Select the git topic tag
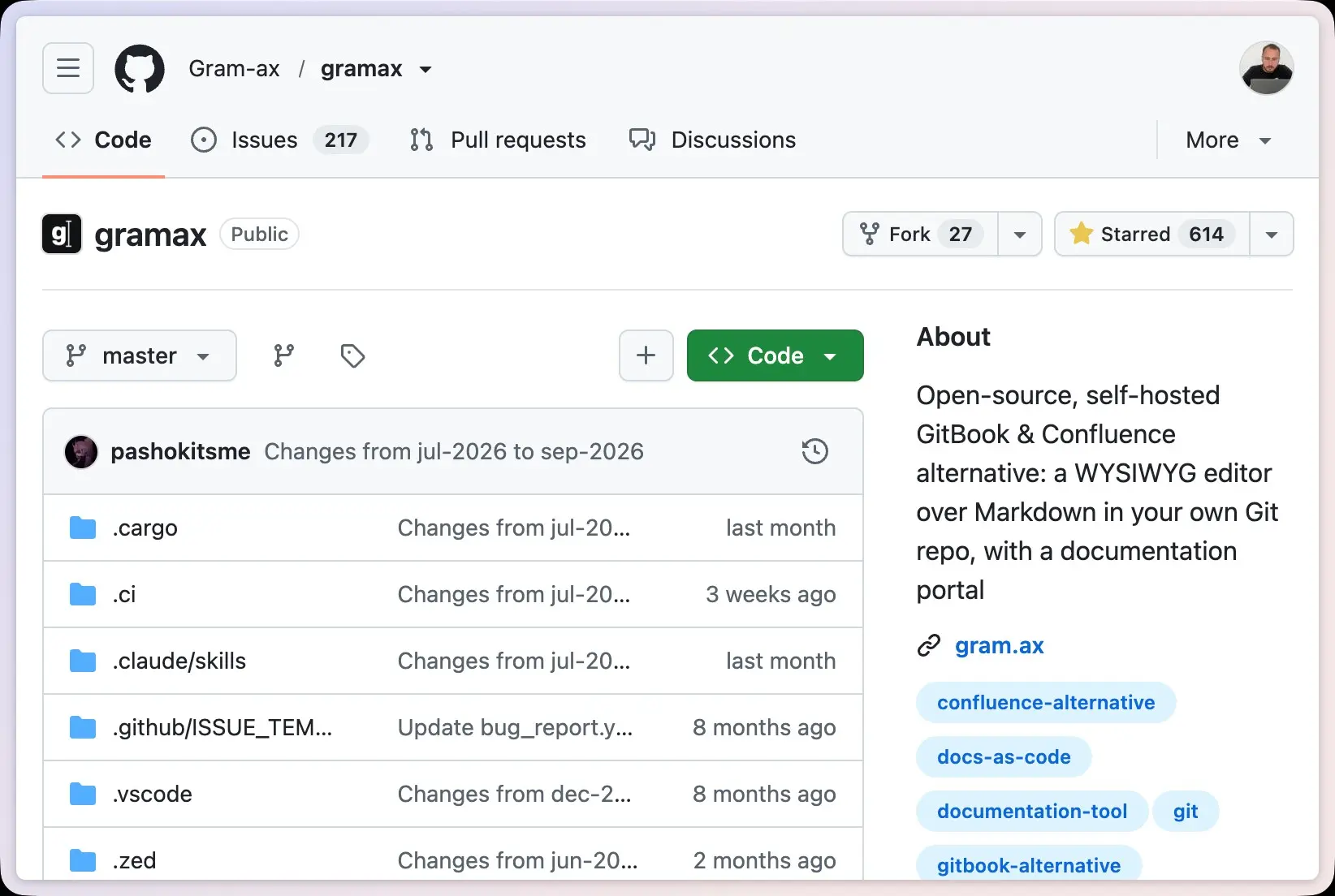This screenshot has width=1335, height=896. click(1186, 811)
